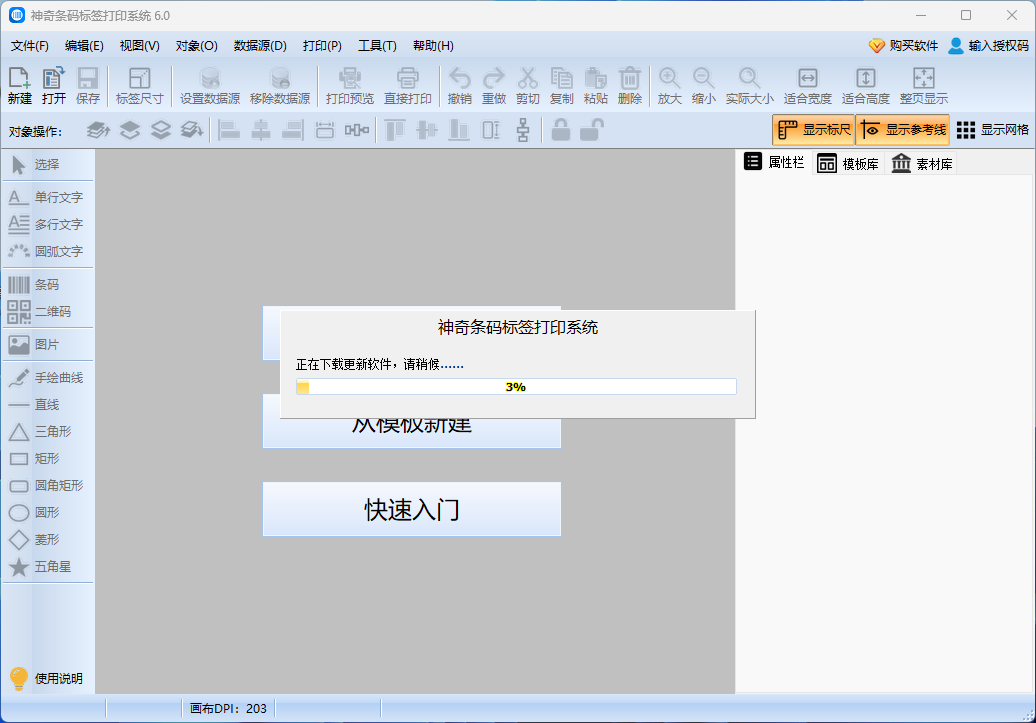
Task: Open 打印预览 print preview
Action: point(350,85)
